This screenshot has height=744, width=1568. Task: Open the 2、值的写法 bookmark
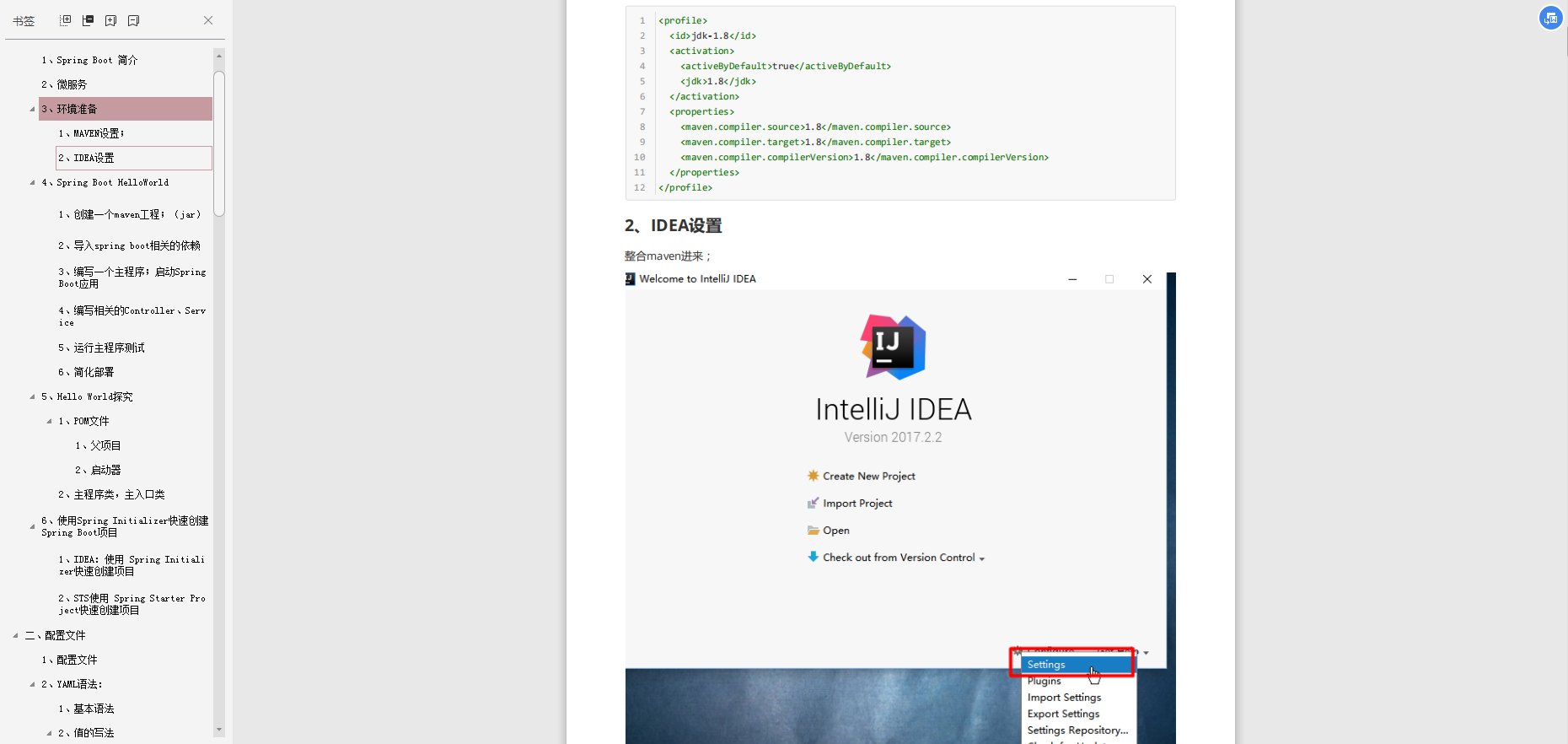(x=86, y=733)
